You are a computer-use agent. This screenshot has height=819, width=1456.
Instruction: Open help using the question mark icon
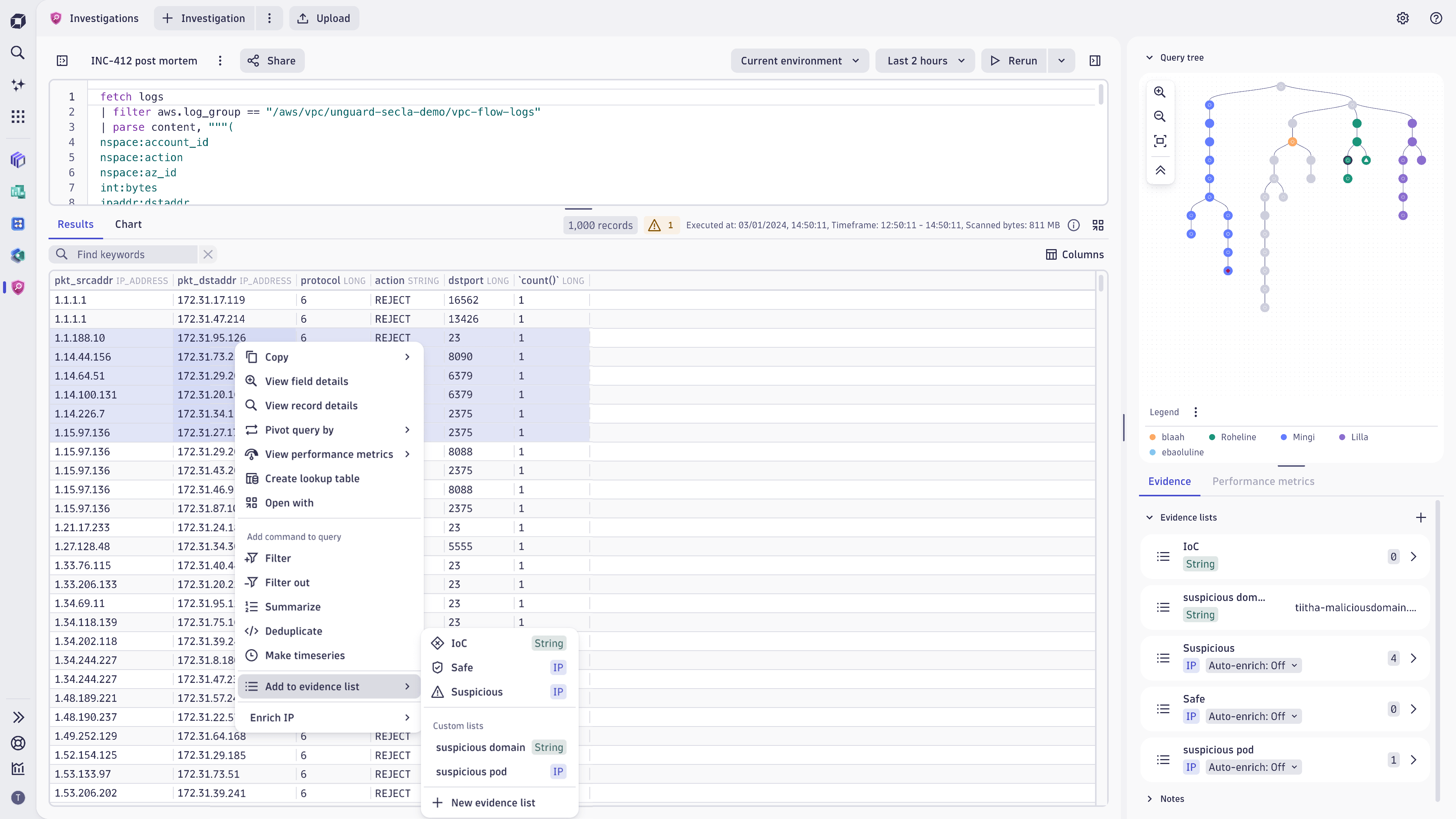(1437, 18)
